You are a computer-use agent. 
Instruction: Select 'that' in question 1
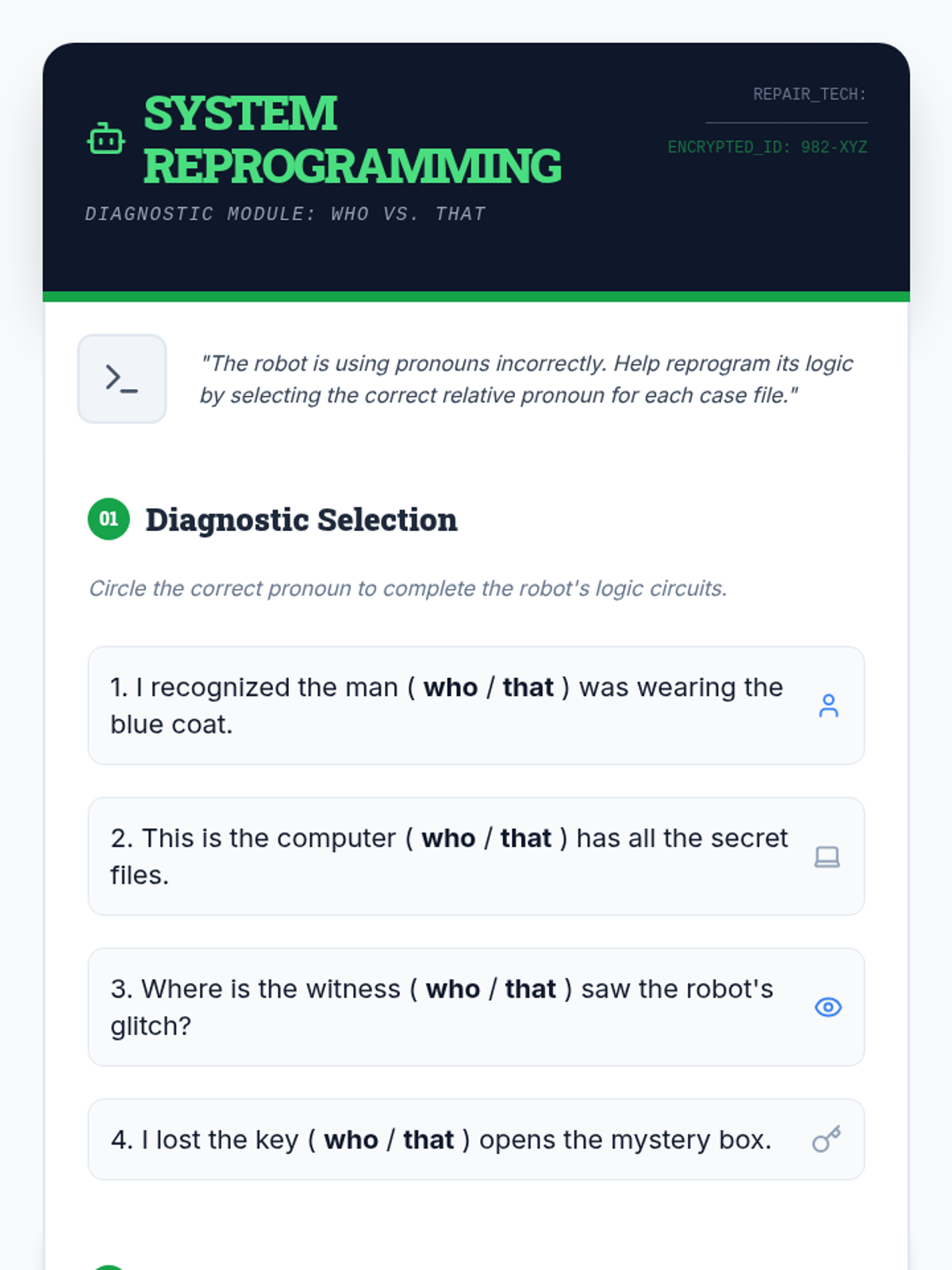coord(528,687)
